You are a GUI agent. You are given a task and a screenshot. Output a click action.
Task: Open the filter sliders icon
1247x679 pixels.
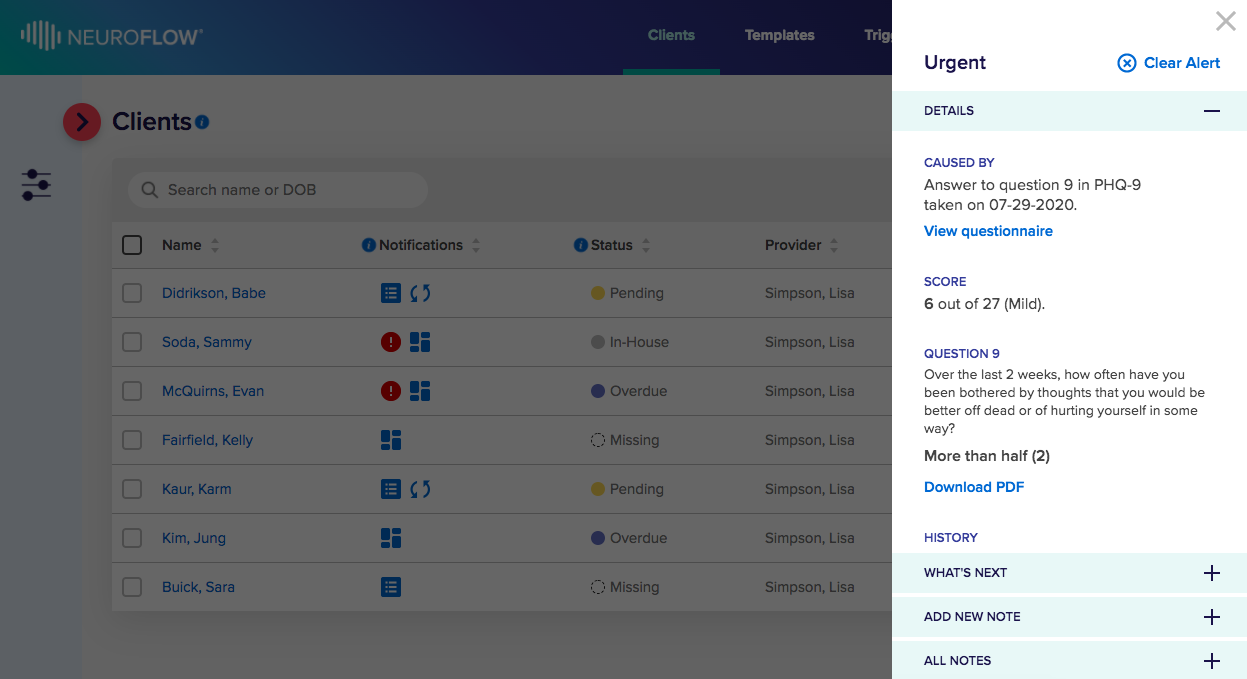[x=36, y=184]
